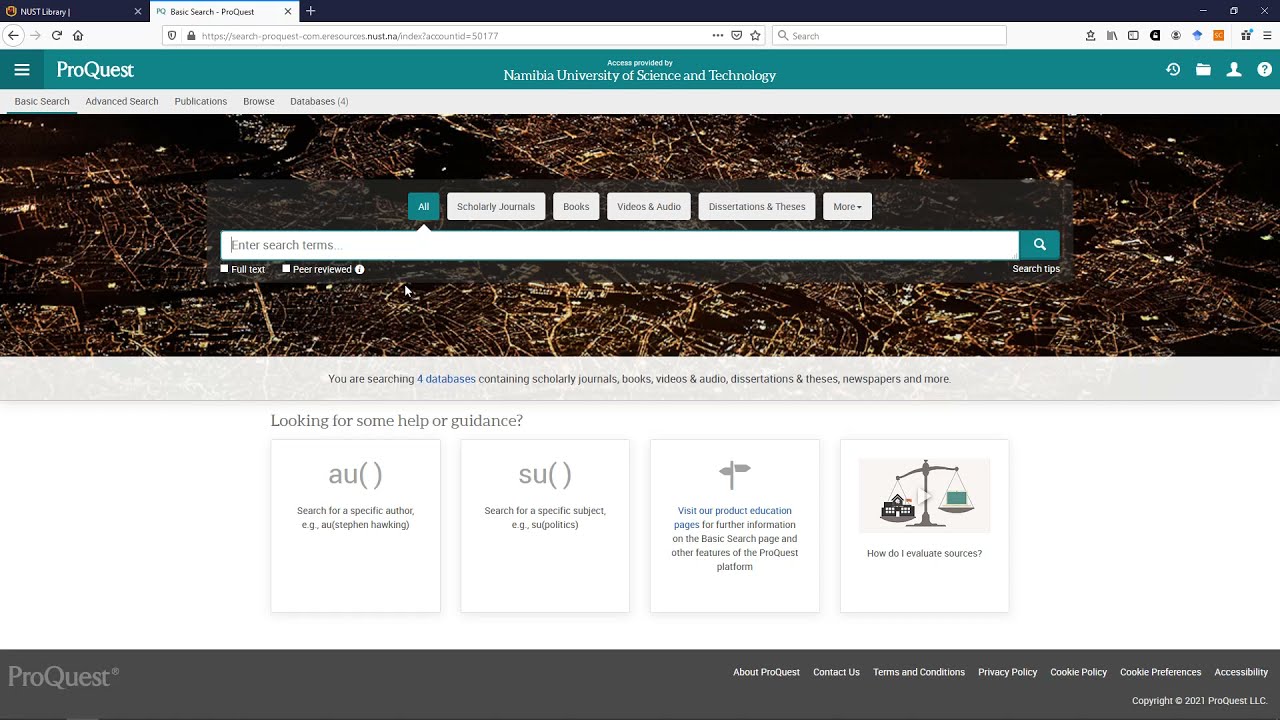Image resolution: width=1280 pixels, height=720 pixels.
Task: Open Privacy Policy footer link
Action: pyautogui.click(x=1007, y=672)
